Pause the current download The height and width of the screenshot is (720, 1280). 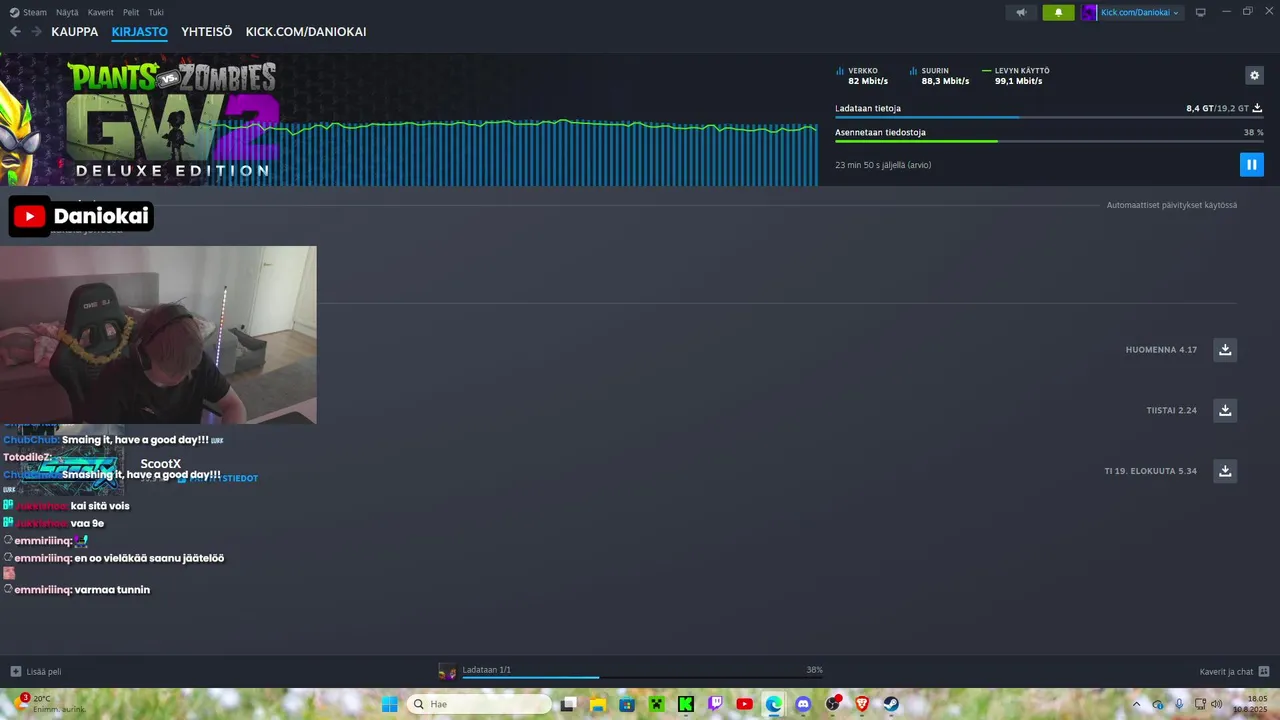click(x=1251, y=164)
